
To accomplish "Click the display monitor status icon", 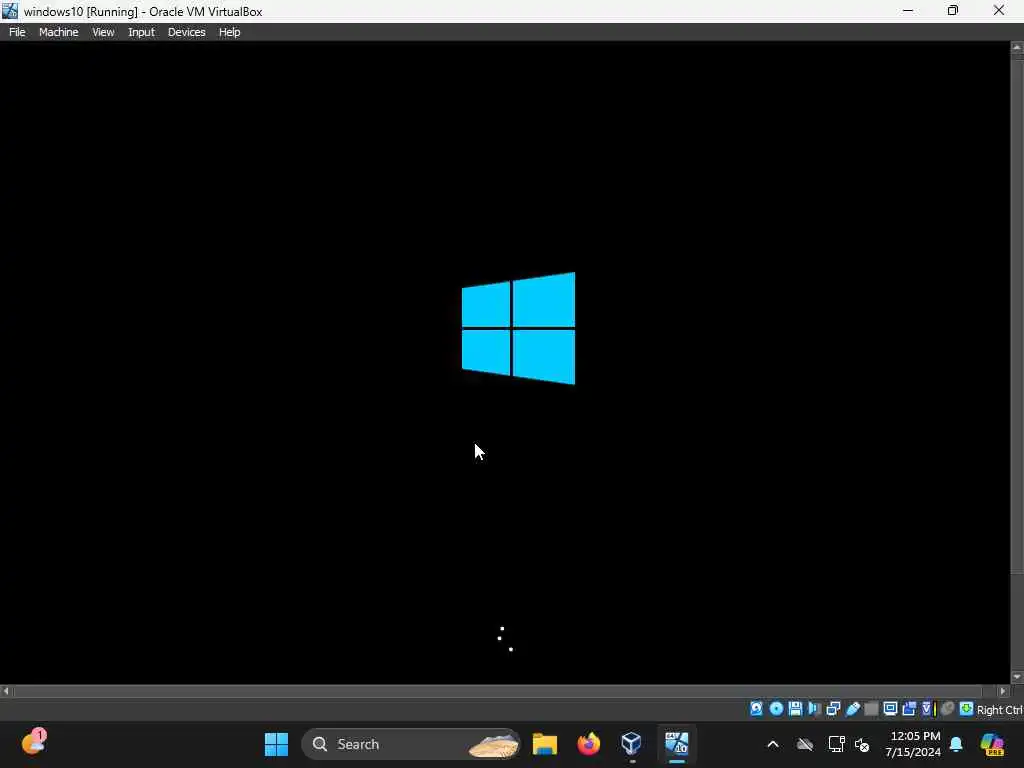I will [890, 709].
